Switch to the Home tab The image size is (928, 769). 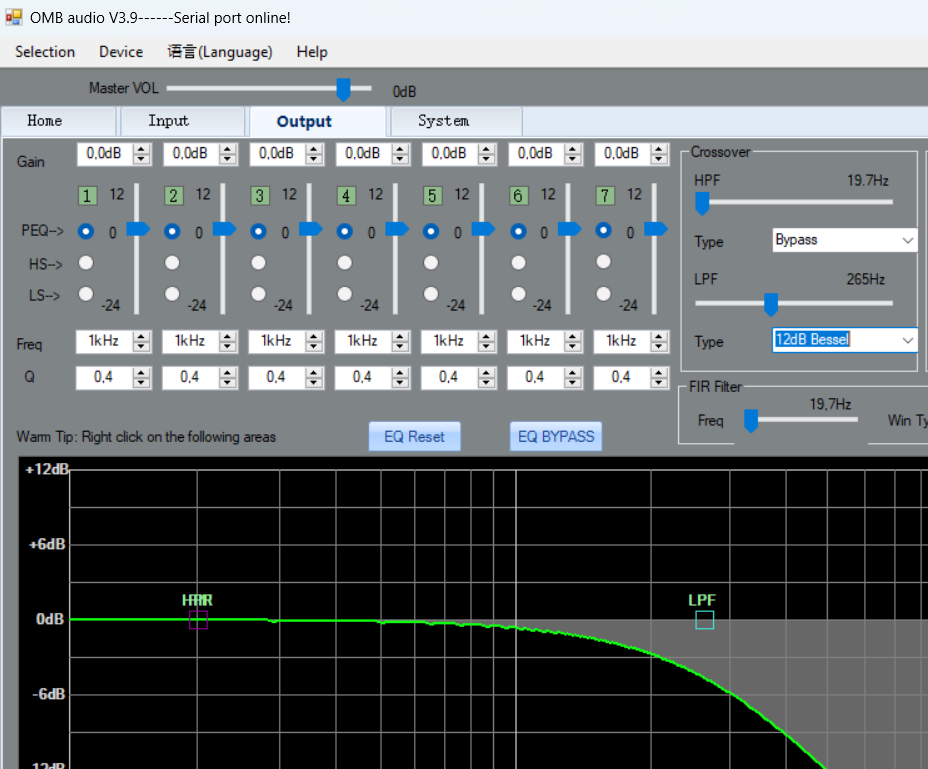58,121
